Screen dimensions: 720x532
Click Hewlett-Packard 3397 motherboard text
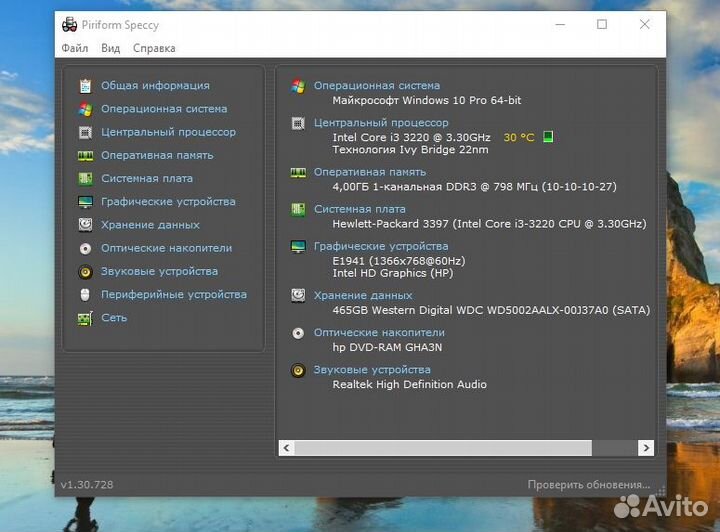pyautogui.click(x=489, y=224)
